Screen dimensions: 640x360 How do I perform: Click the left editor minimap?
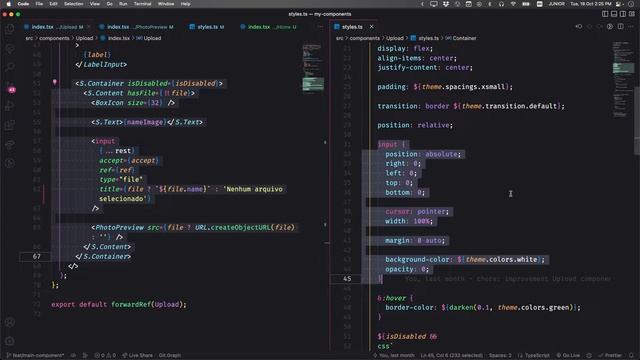pyautogui.click(x=313, y=69)
